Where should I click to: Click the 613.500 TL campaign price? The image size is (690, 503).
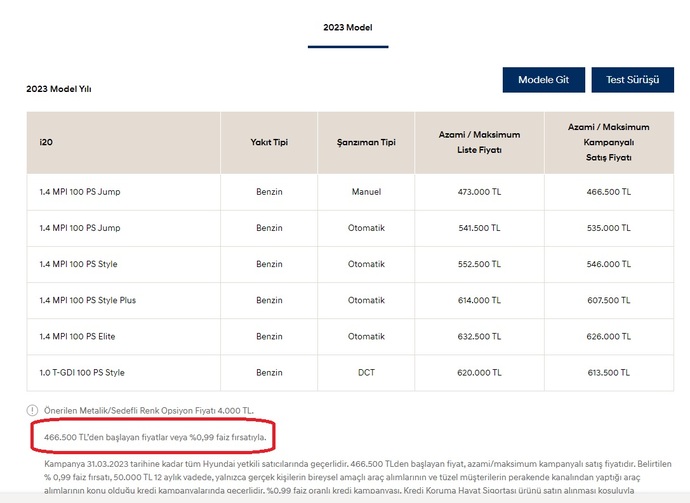pos(609,372)
